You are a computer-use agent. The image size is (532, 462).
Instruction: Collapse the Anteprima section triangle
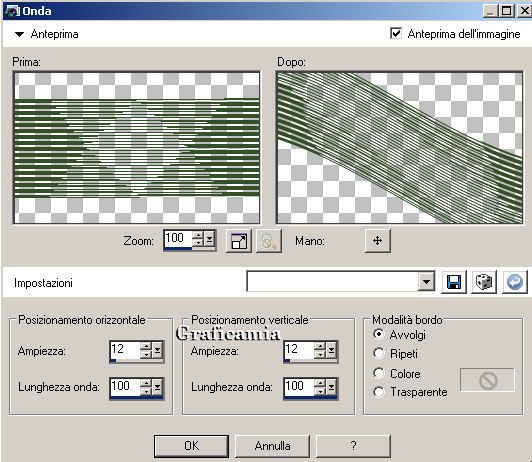19,34
